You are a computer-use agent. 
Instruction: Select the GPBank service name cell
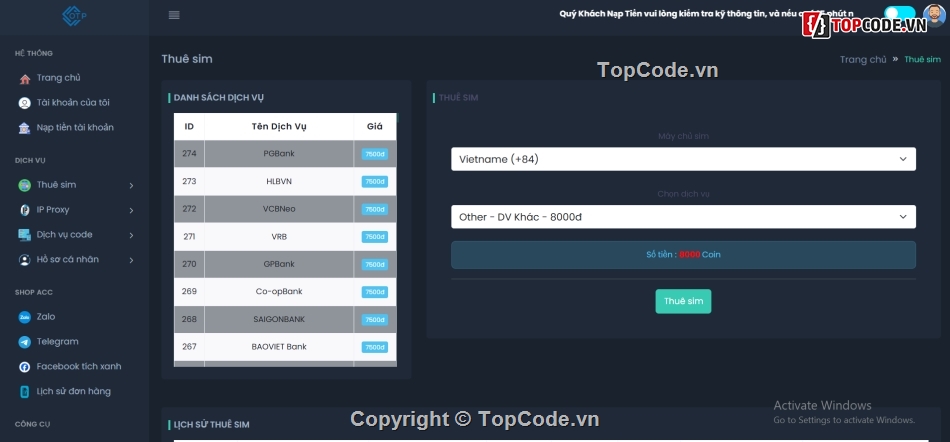pos(279,265)
